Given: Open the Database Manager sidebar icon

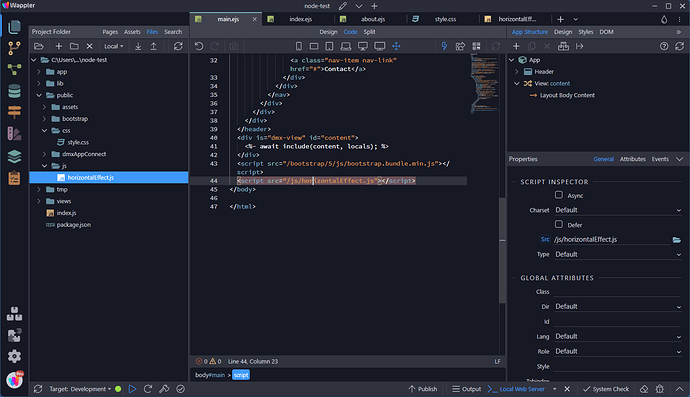Looking at the screenshot, I should click(14, 91).
